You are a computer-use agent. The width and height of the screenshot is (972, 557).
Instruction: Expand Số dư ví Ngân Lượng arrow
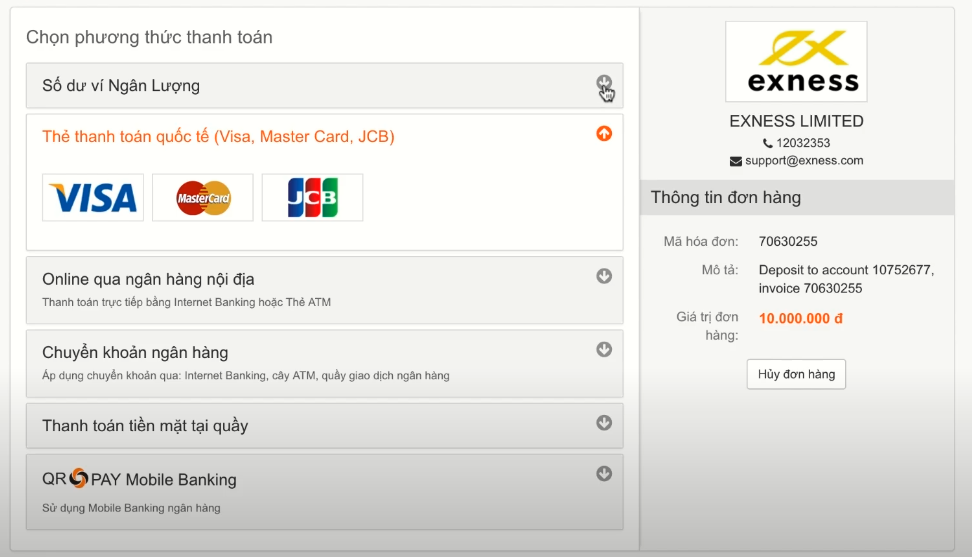coord(604,82)
